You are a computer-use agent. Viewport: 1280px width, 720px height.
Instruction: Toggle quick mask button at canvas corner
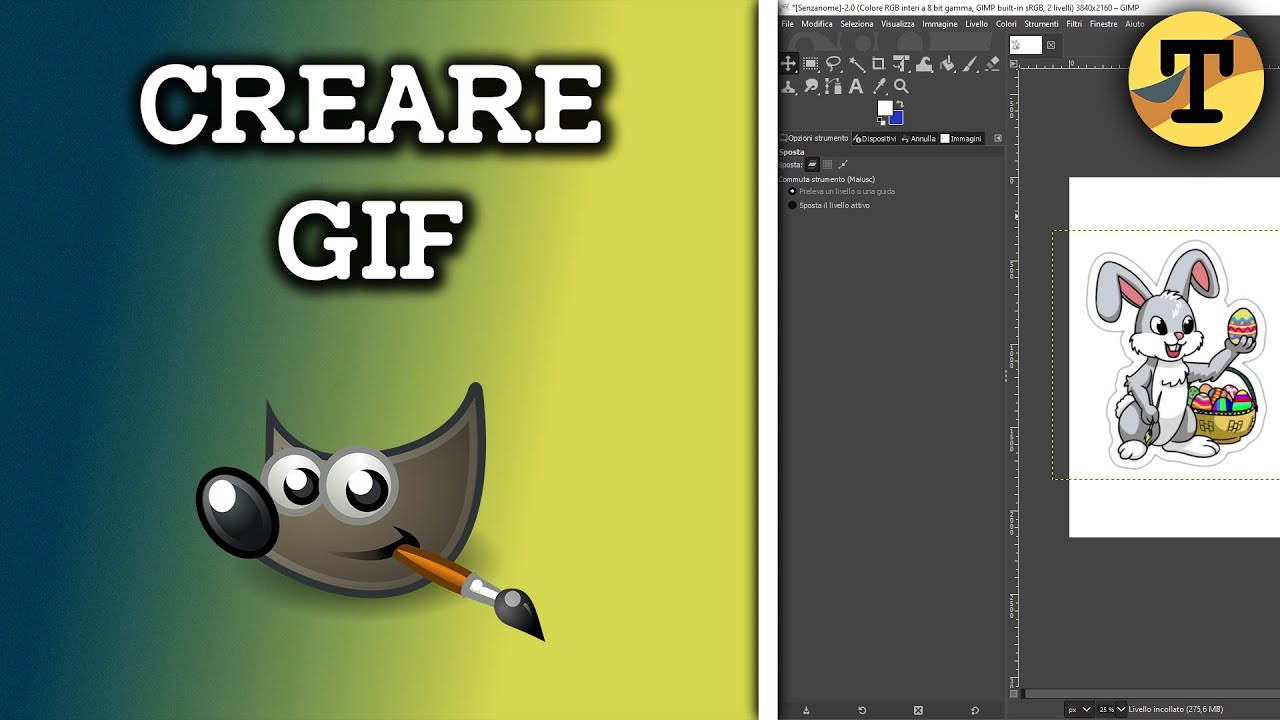tap(1014, 693)
